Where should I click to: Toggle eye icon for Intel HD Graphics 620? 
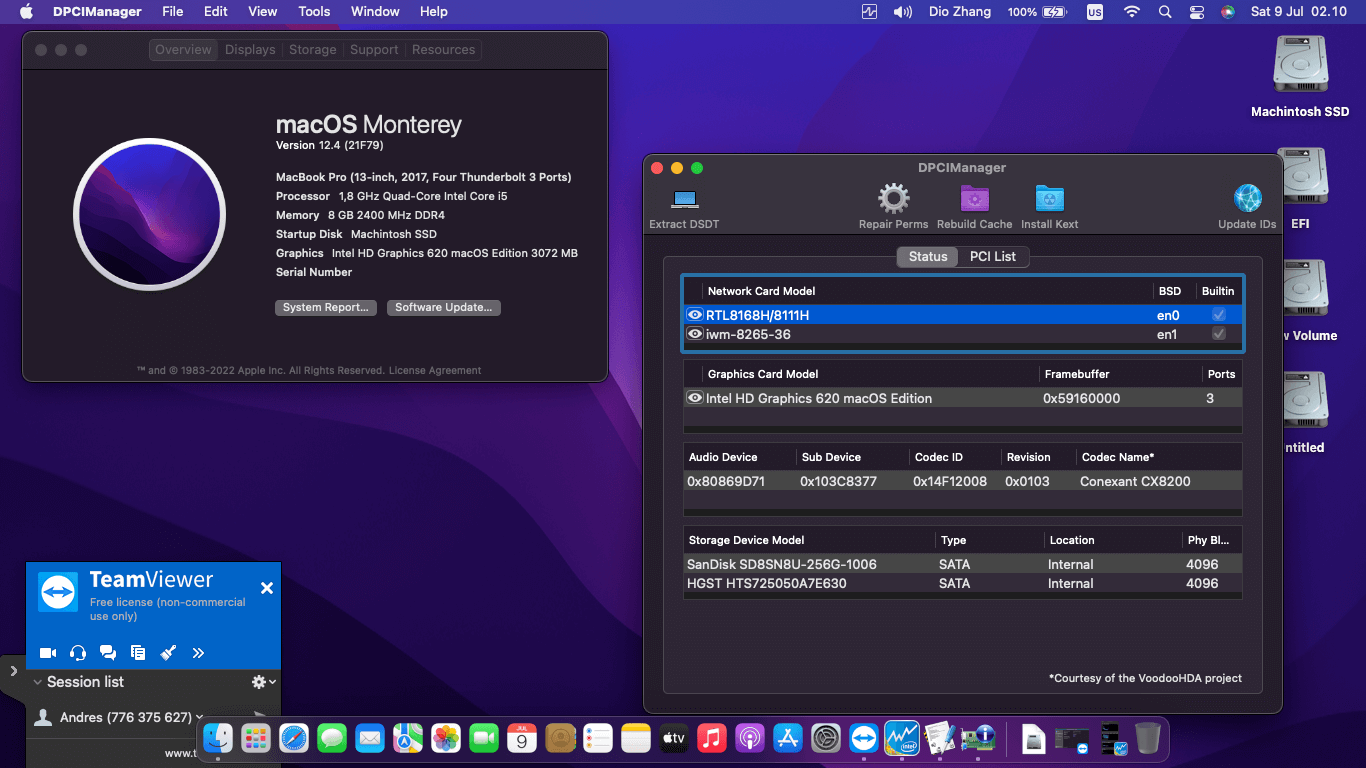694,398
